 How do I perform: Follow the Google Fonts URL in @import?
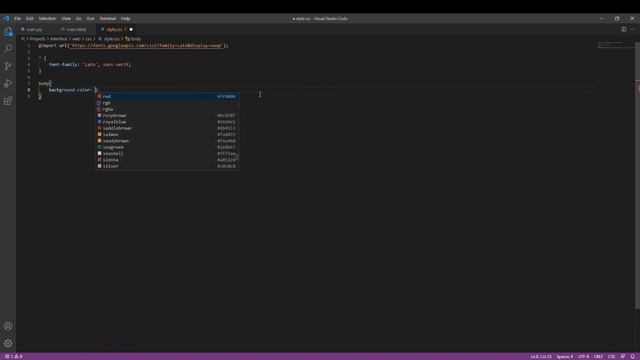click(147, 46)
